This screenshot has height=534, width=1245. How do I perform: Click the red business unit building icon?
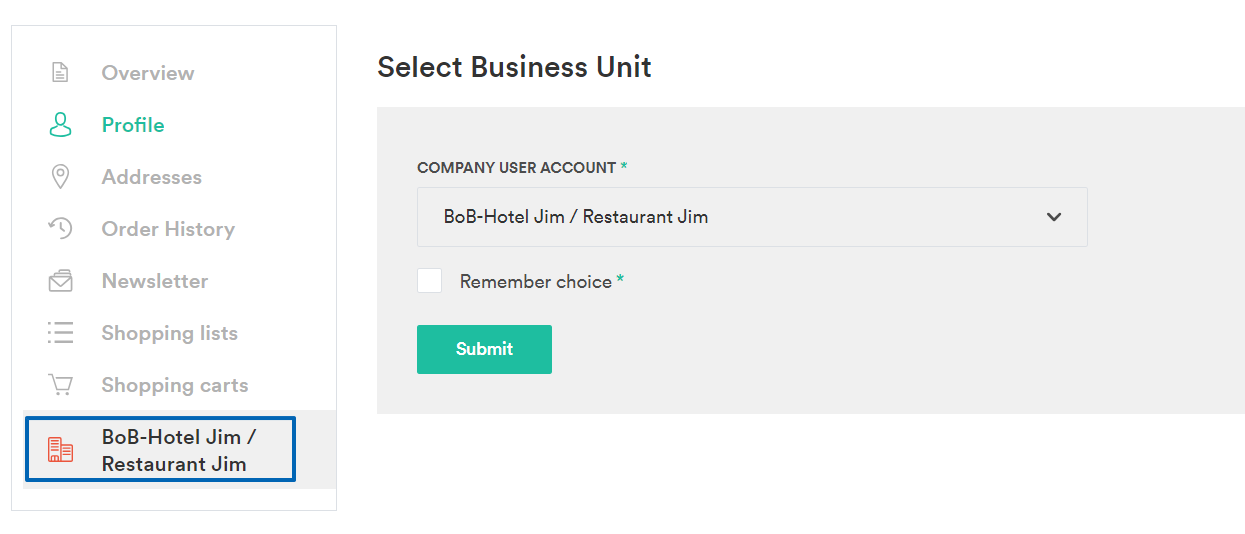coord(61,450)
